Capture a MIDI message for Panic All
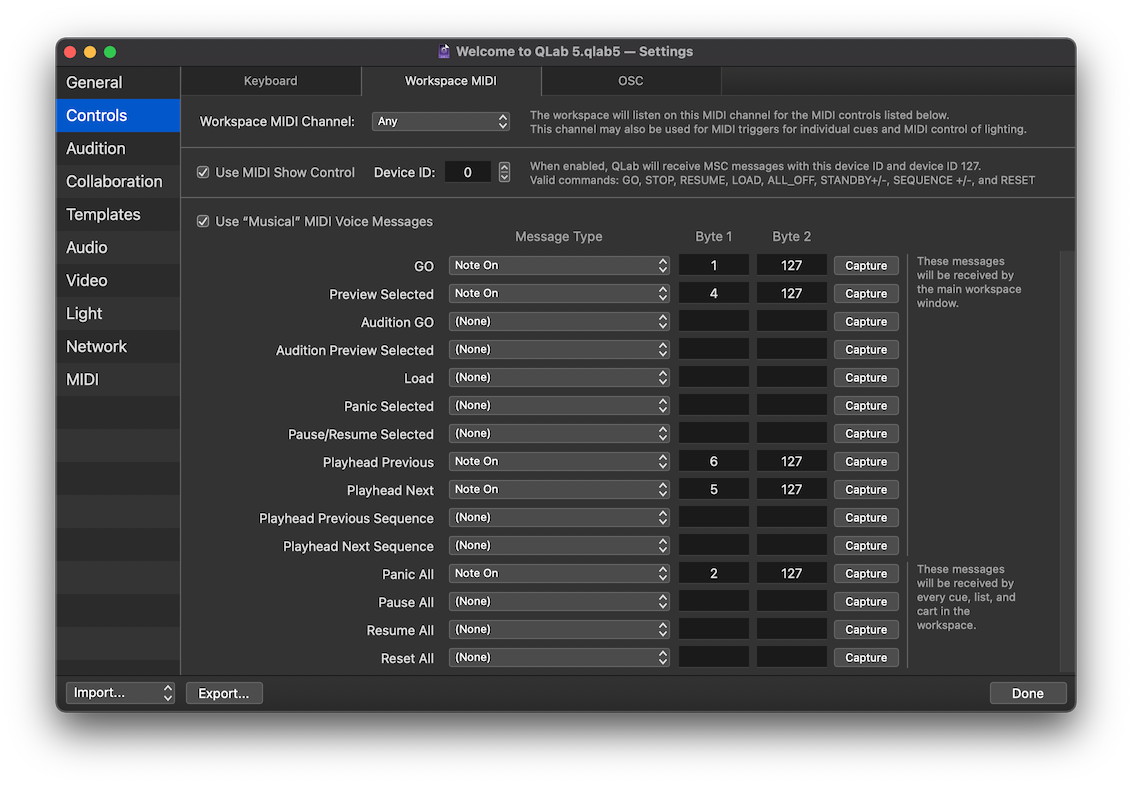 (866, 573)
